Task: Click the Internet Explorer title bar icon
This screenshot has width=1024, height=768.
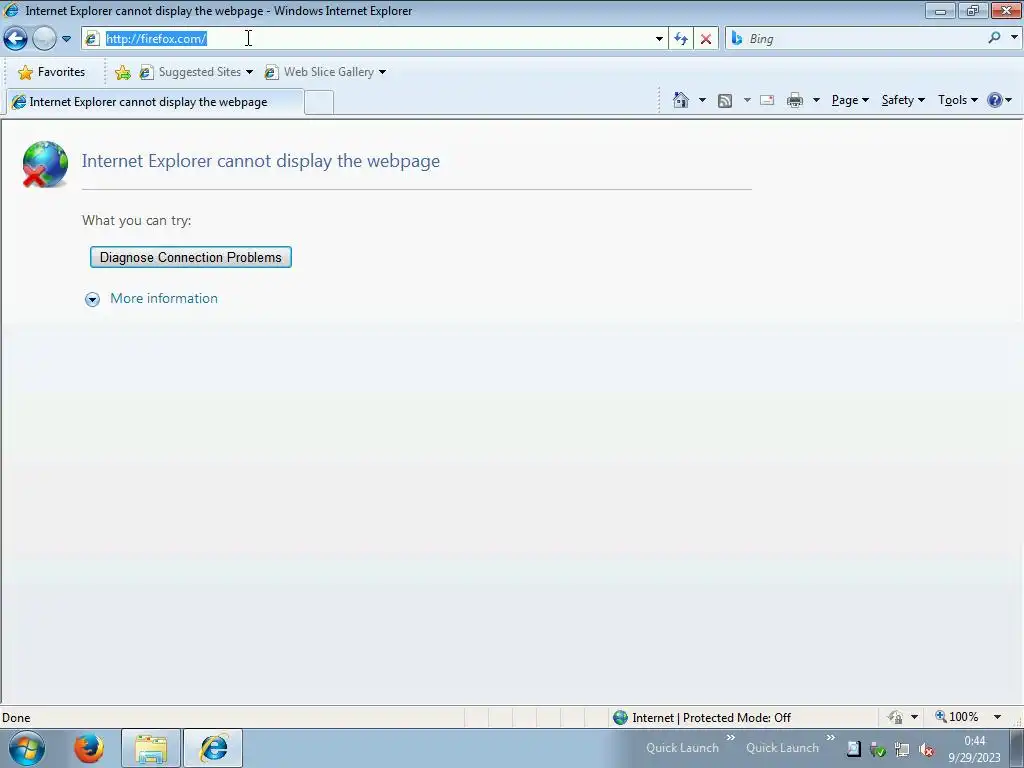Action: [x=11, y=10]
